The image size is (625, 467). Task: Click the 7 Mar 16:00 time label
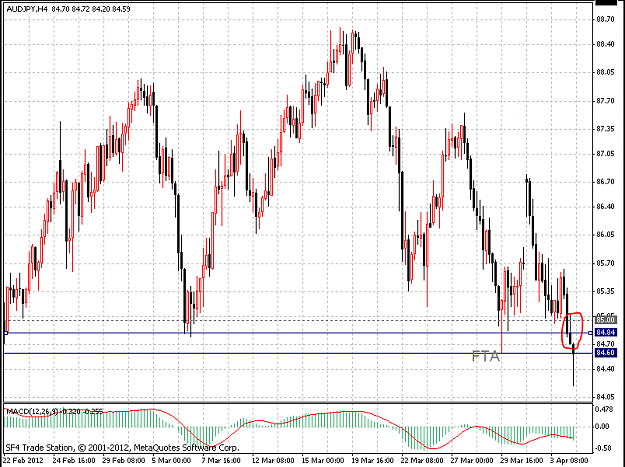(222, 461)
